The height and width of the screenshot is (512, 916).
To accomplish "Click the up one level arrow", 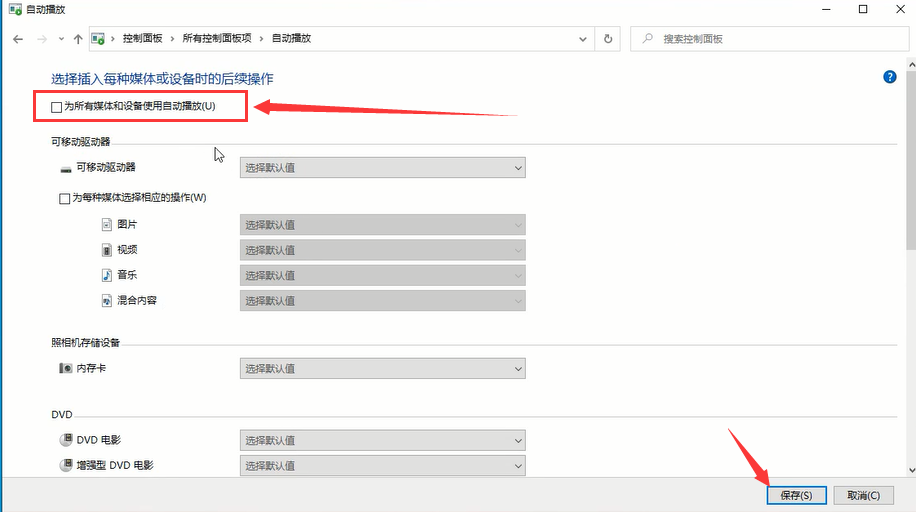I will point(78,39).
